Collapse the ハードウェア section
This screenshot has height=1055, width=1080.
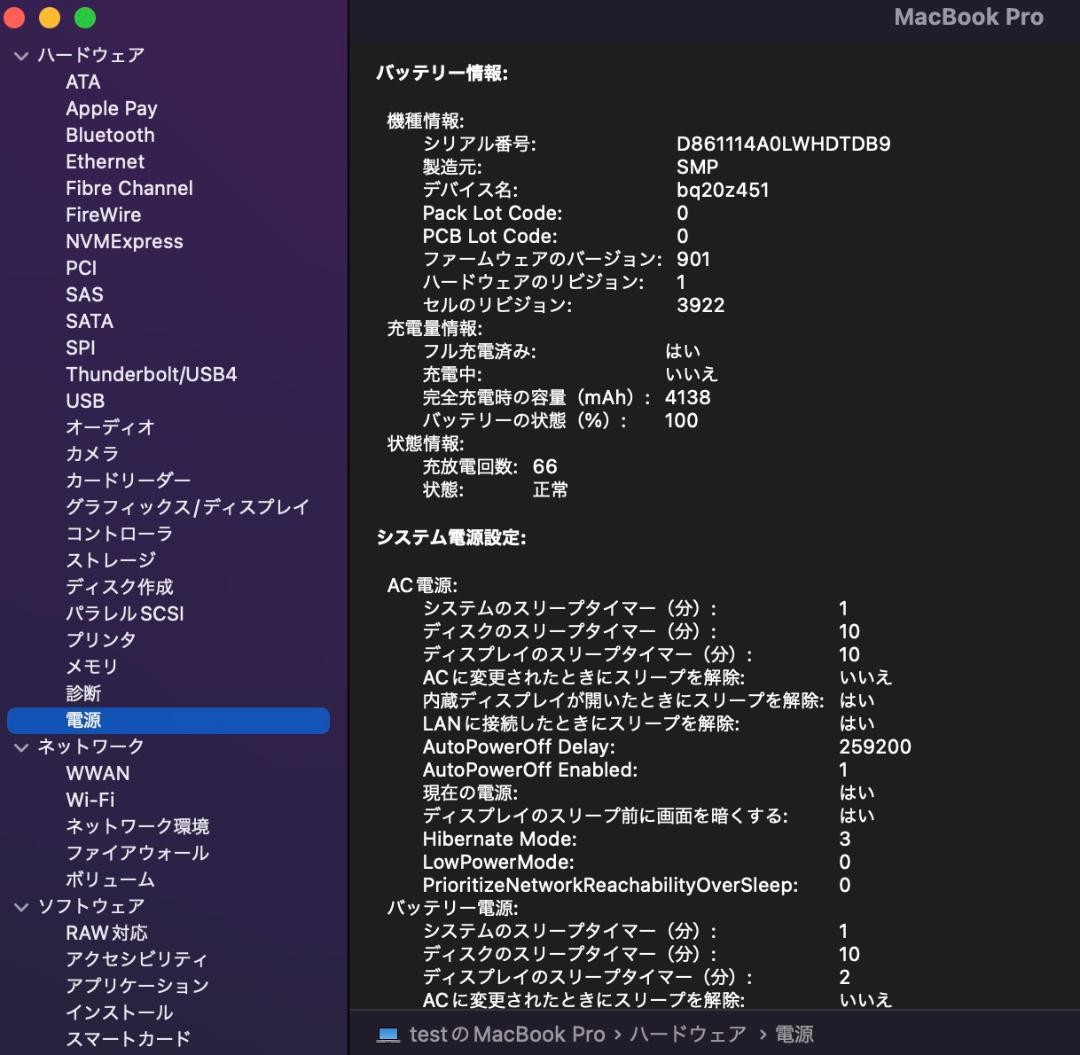coord(21,56)
